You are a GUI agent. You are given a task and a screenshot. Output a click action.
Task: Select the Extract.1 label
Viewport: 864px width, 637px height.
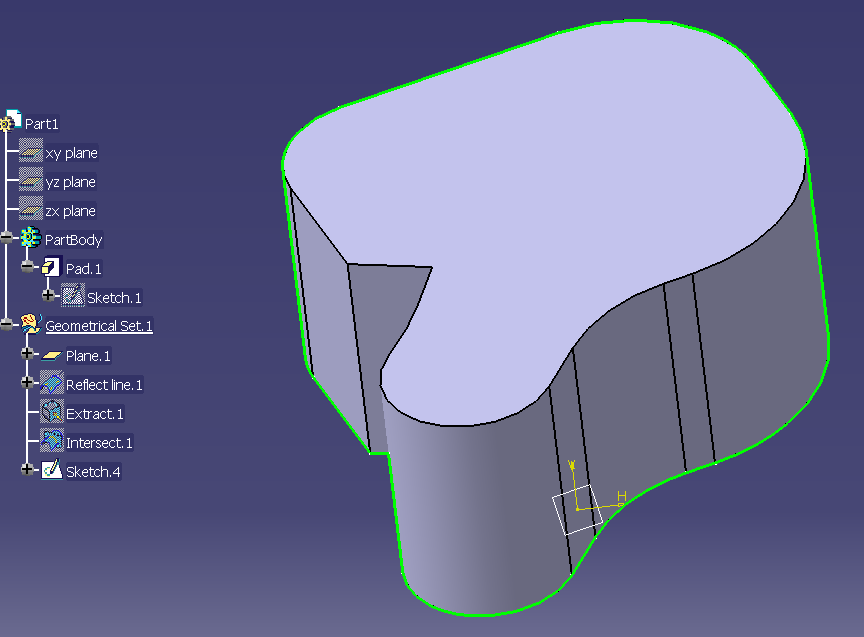[95, 414]
